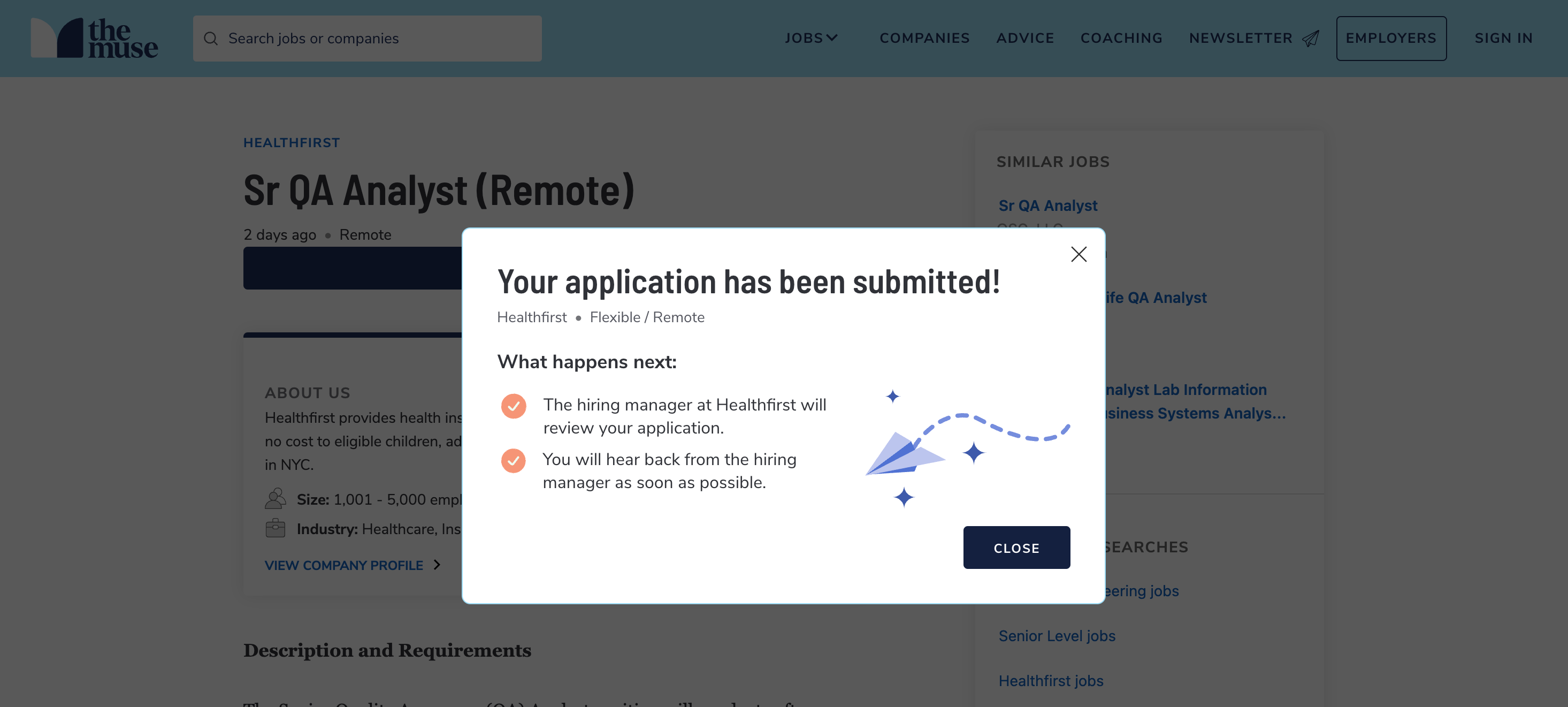Click the newsletter paper plane icon
The width and height of the screenshot is (1568, 707).
pyautogui.click(x=1311, y=39)
